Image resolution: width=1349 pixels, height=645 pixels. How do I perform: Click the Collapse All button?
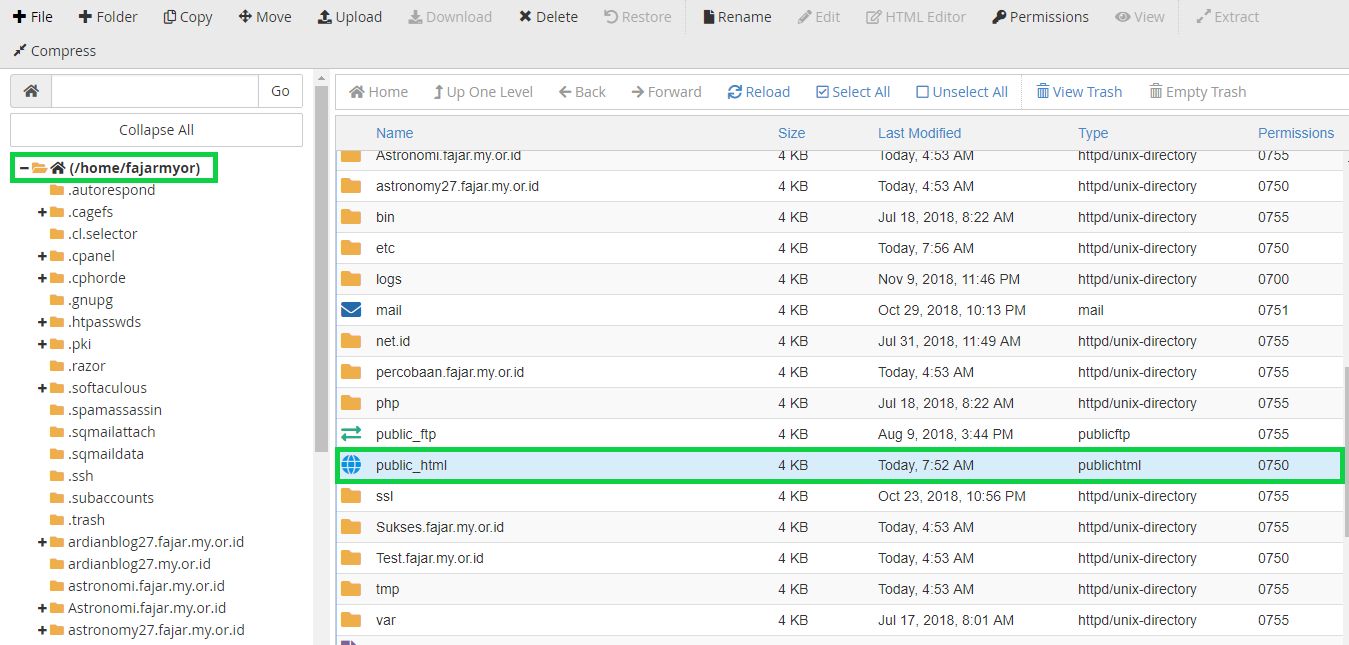(x=156, y=130)
